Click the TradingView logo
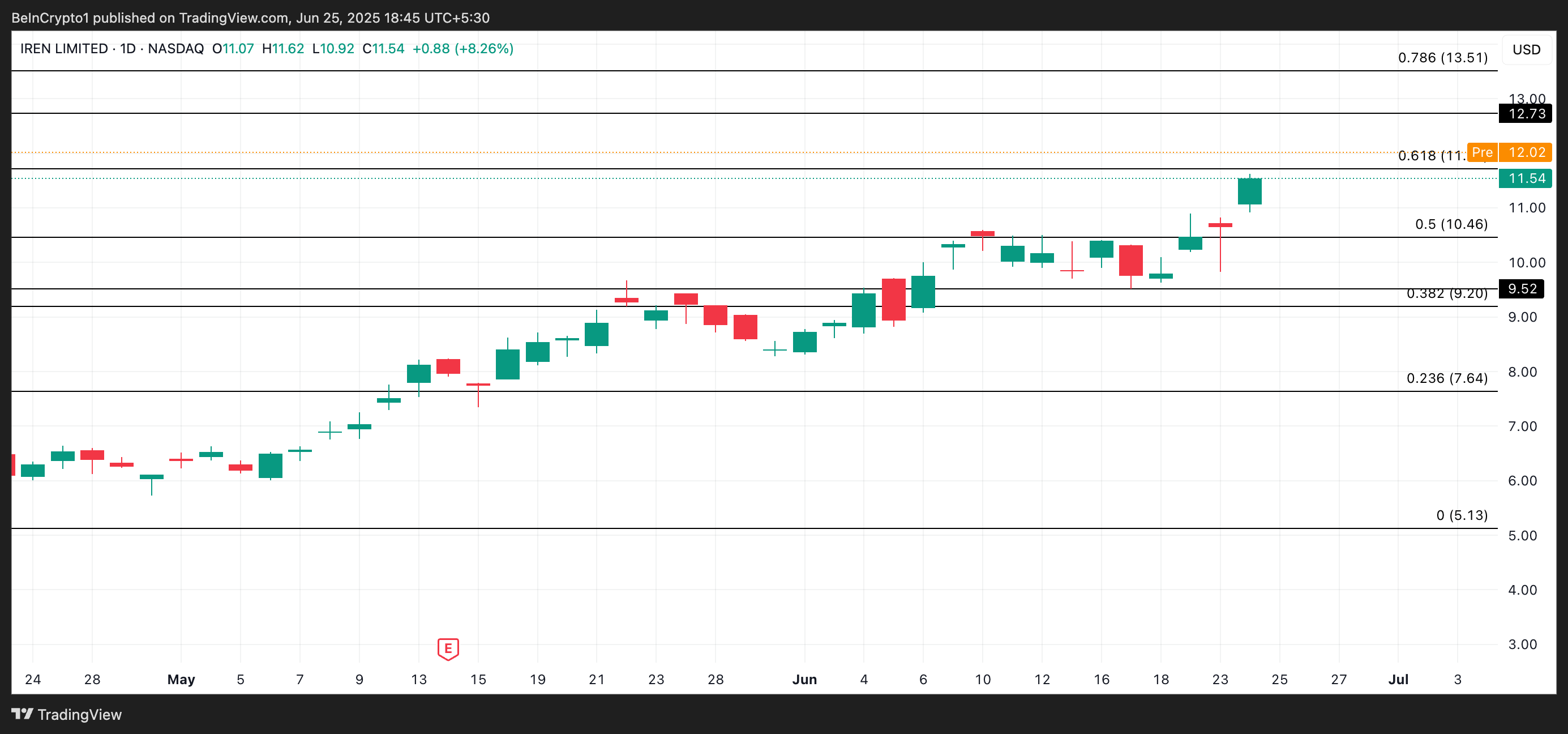The height and width of the screenshot is (734, 1568). tap(66, 714)
